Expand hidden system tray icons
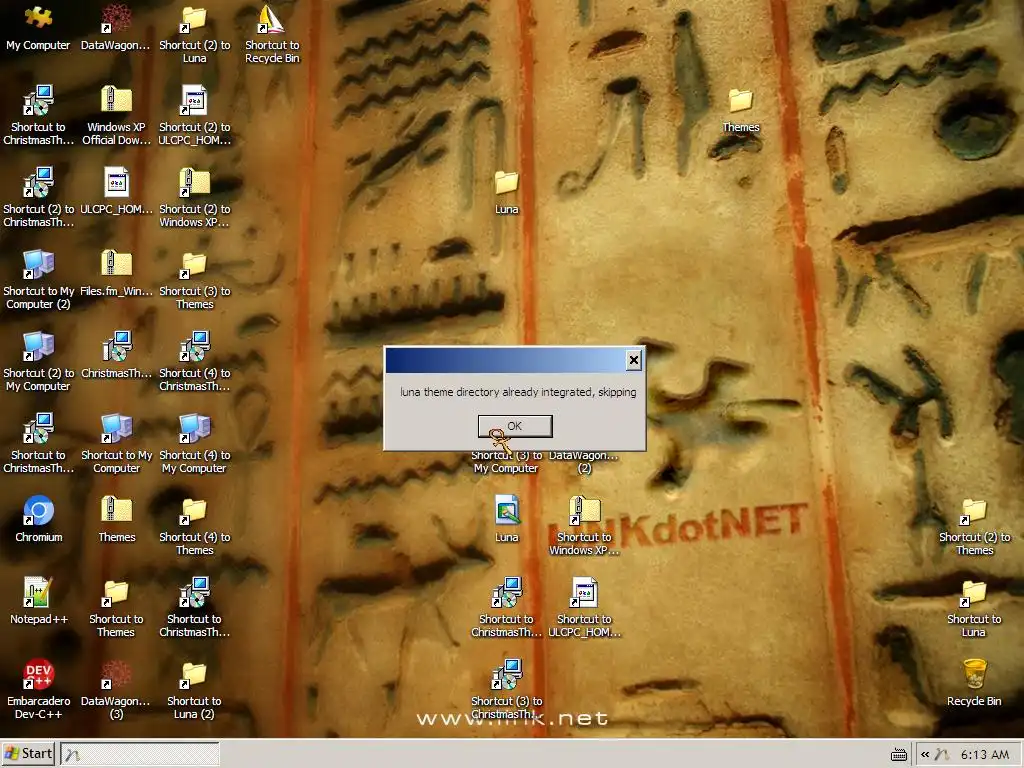 coord(925,755)
